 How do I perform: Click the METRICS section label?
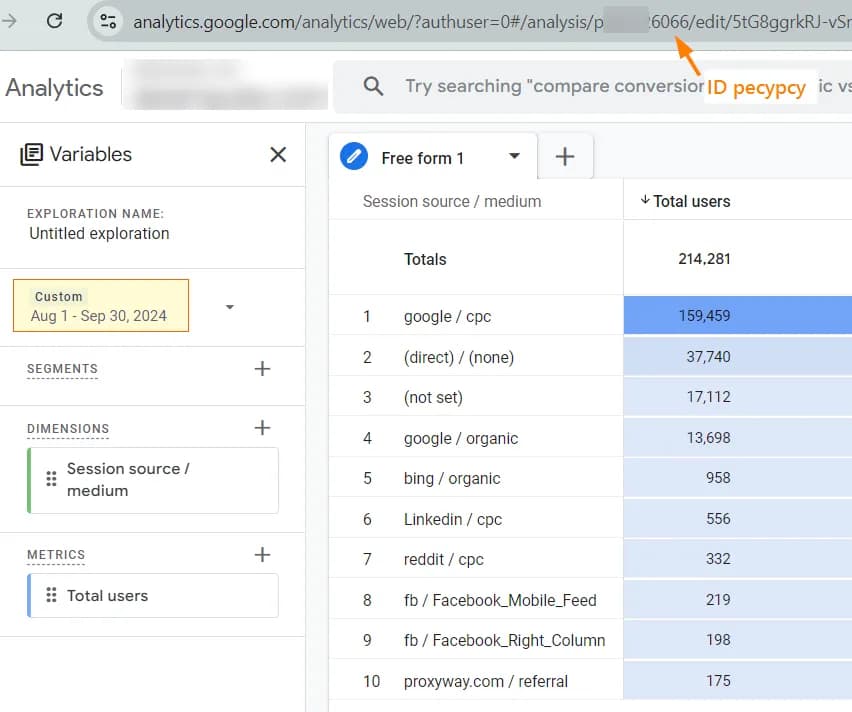coord(56,555)
